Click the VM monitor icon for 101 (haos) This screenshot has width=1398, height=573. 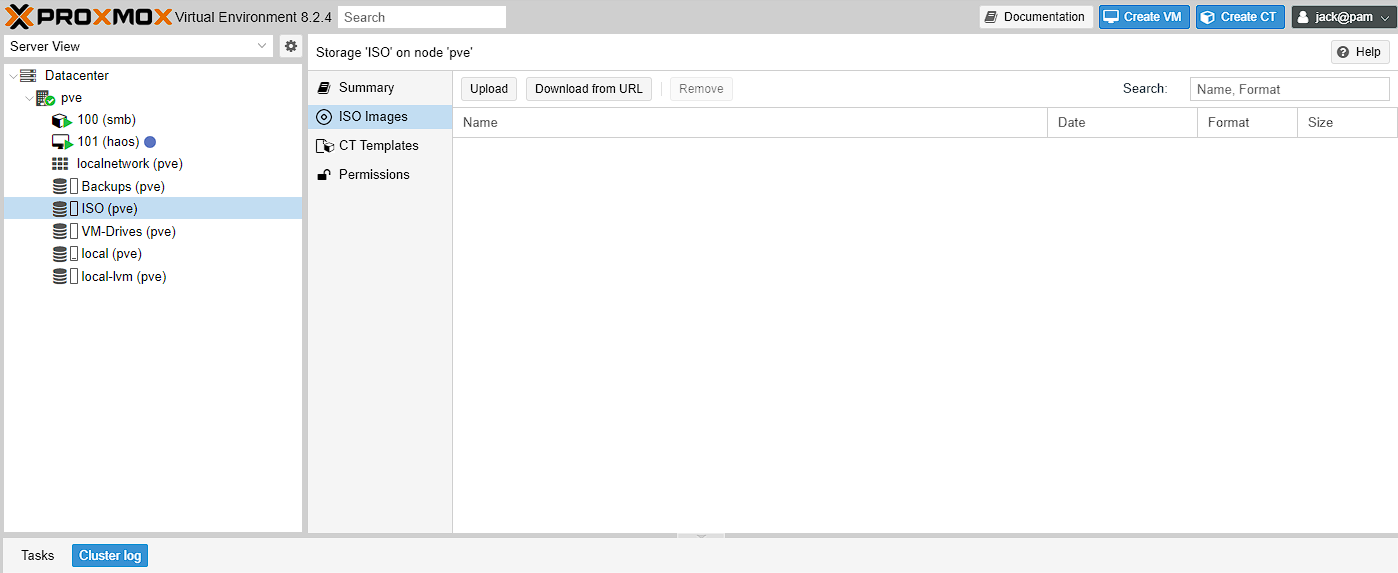tap(62, 142)
